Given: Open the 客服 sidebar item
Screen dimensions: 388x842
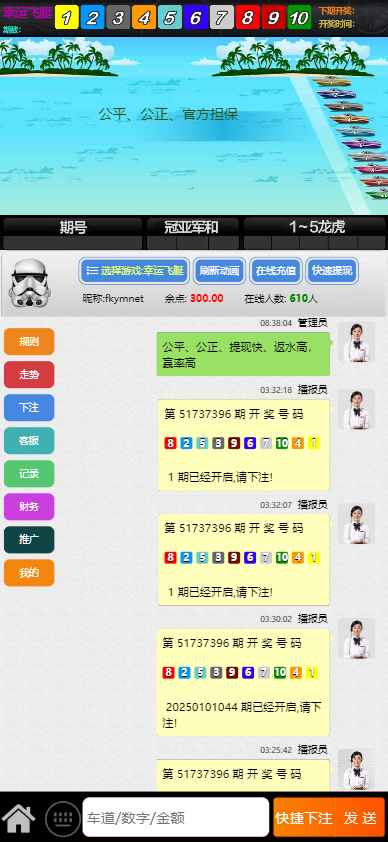Looking at the screenshot, I should (x=29, y=440).
